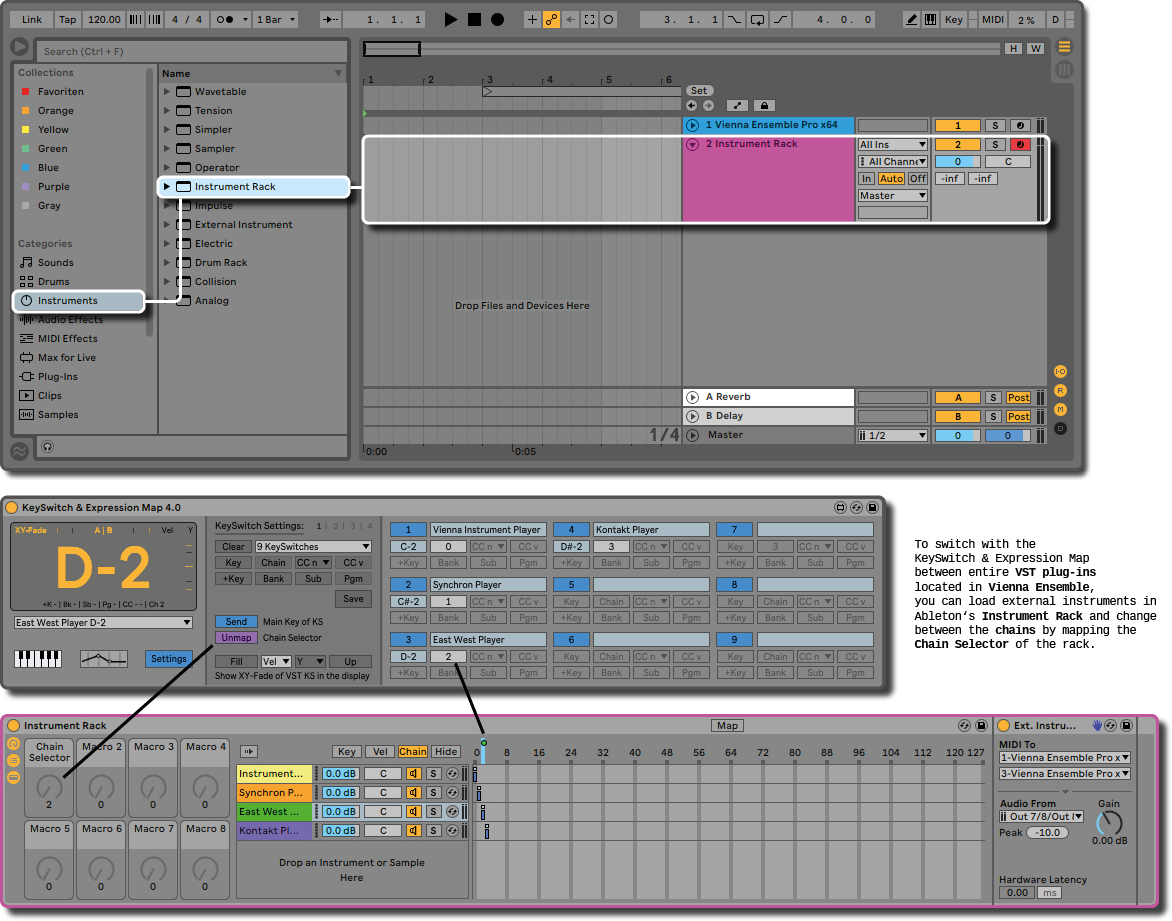Expand the Drum Rack folder

point(167,262)
